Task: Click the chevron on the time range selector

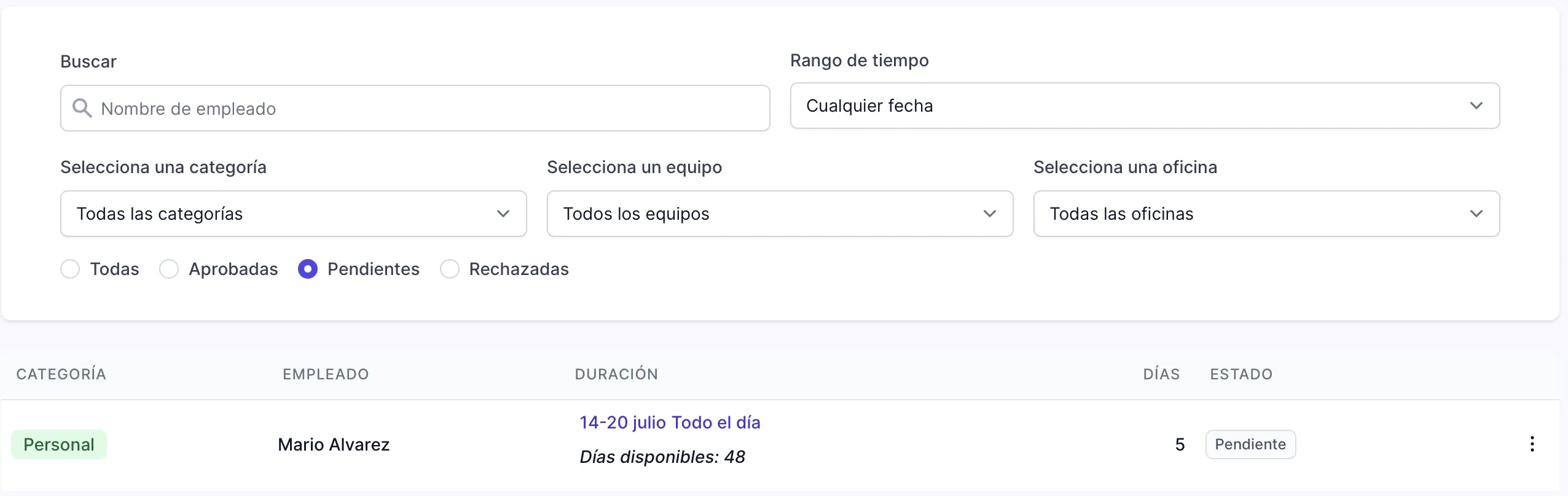Action: (1478, 106)
